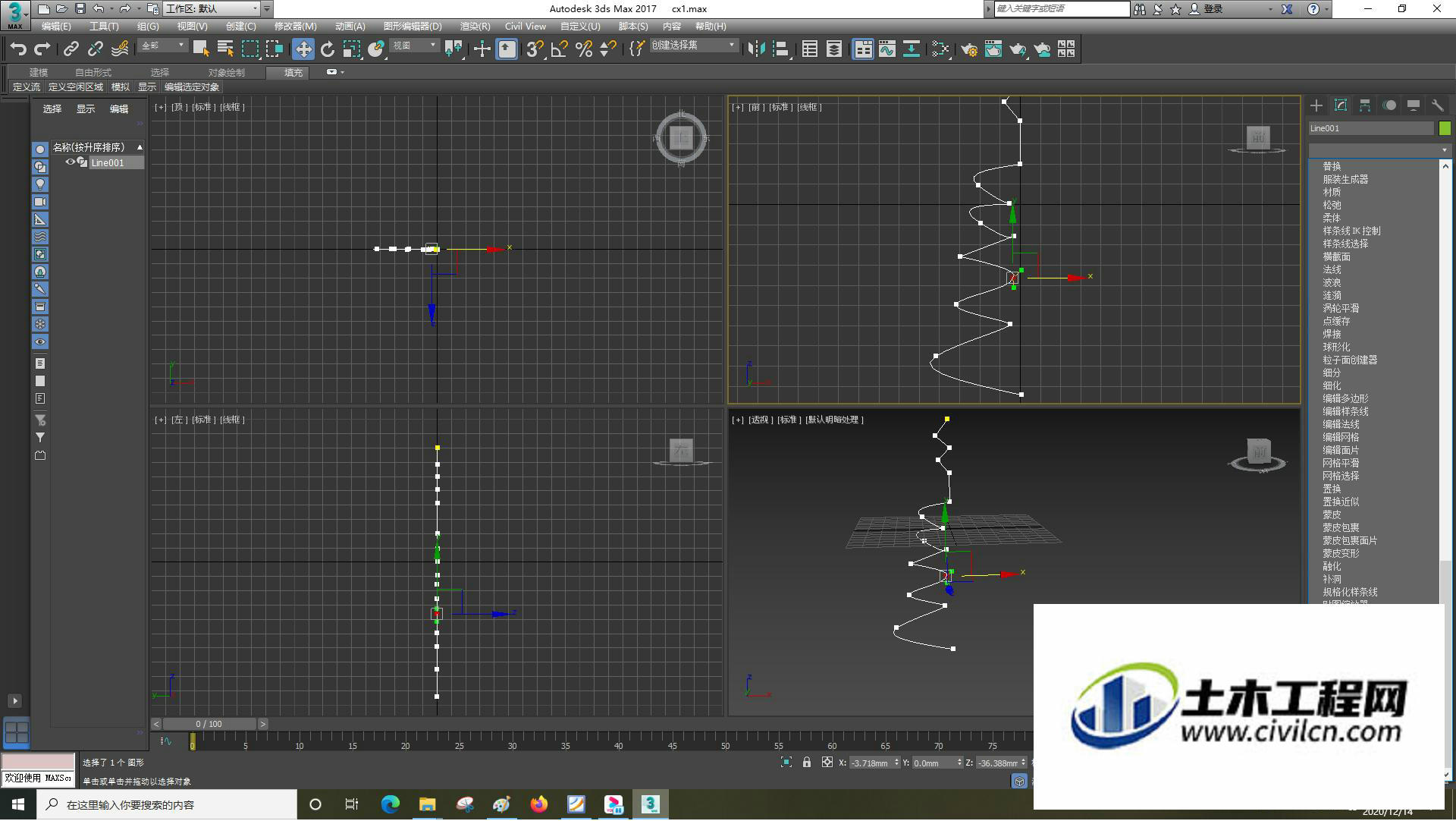Open the selection filter 全部 dropdown
Viewport: 1456px width, 821px height.
(163, 46)
